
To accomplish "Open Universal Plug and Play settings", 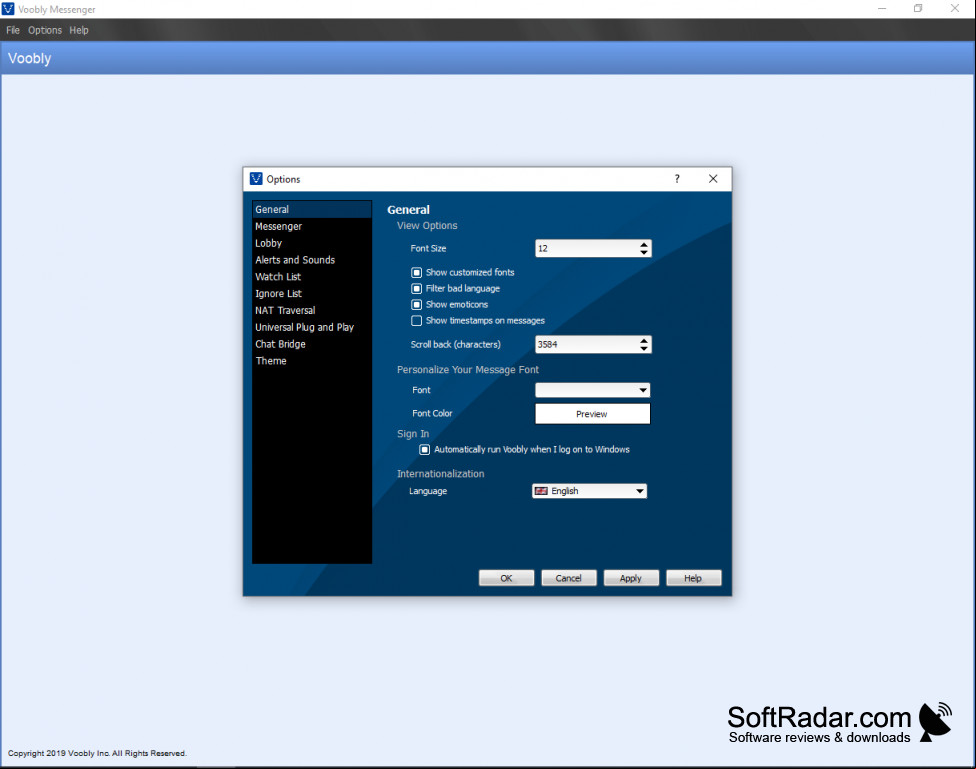I will [x=312, y=328].
